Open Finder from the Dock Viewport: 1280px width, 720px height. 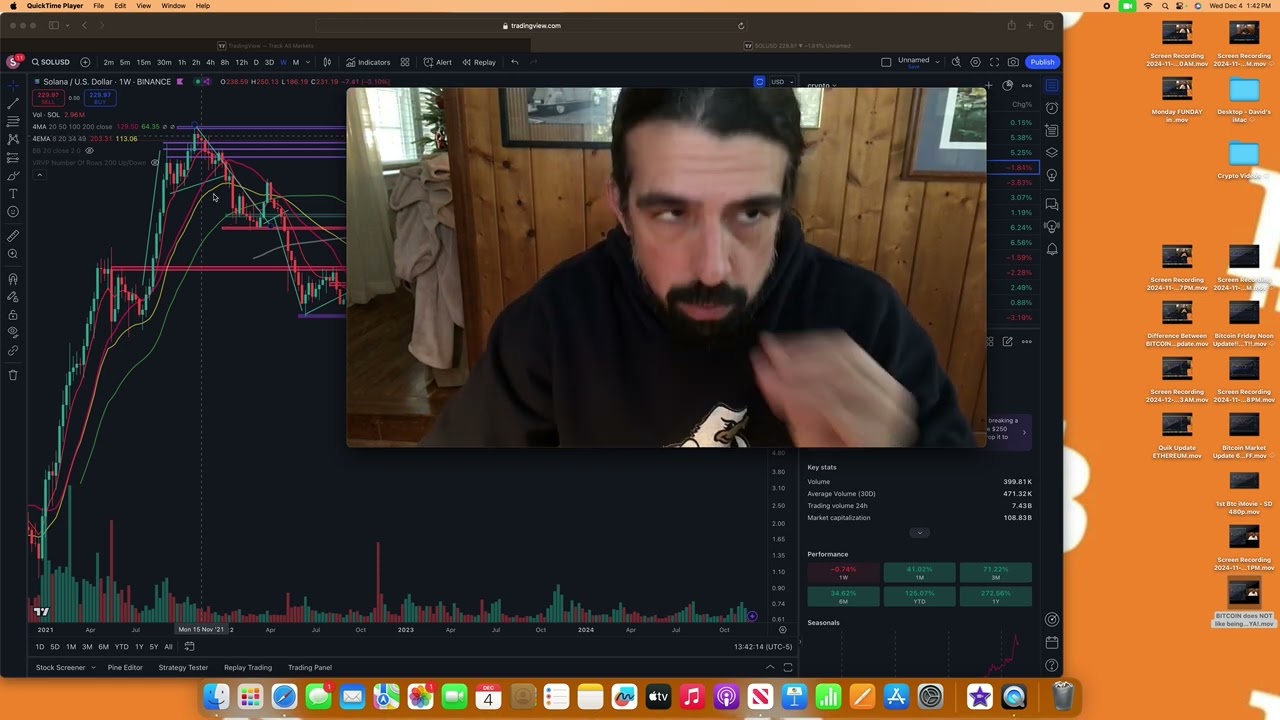pyautogui.click(x=216, y=696)
